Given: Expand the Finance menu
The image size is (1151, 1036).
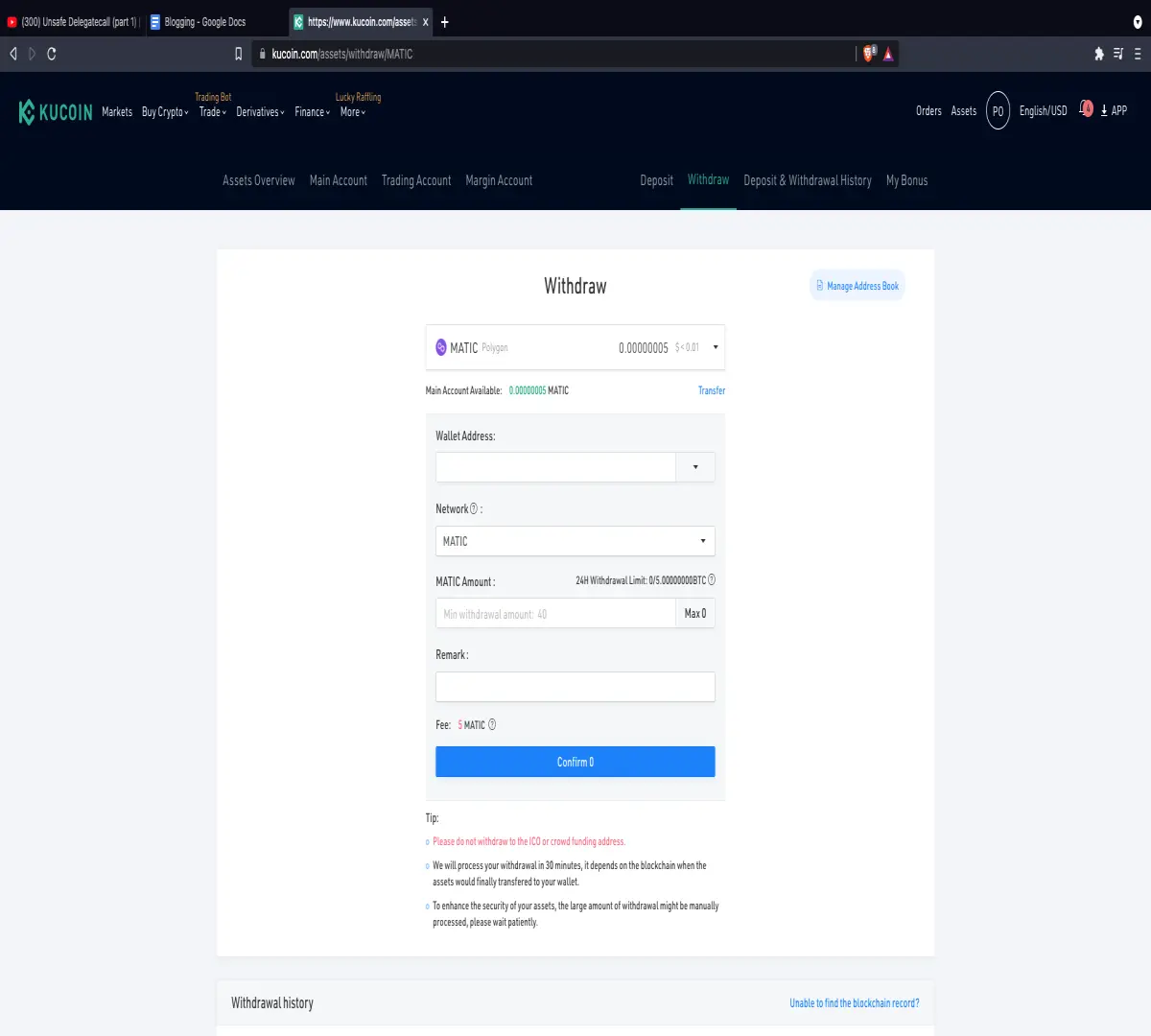Looking at the screenshot, I should coord(313,112).
